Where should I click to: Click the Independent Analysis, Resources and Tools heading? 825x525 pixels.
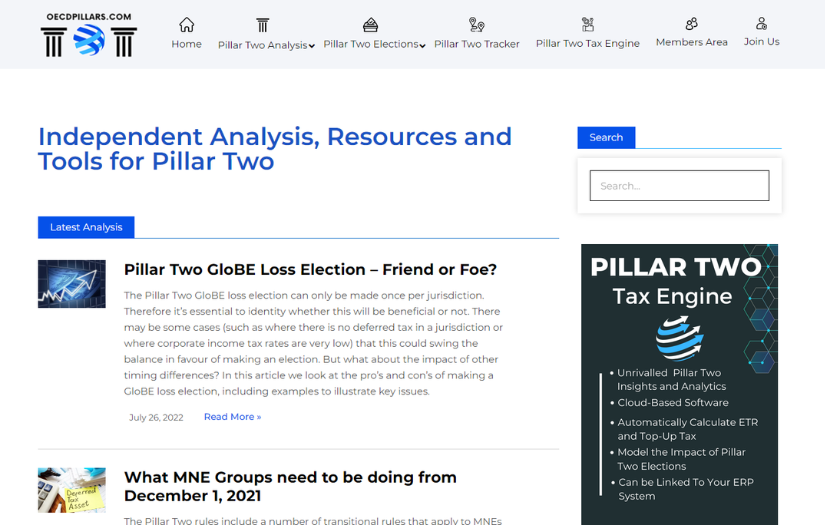point(275,149)
